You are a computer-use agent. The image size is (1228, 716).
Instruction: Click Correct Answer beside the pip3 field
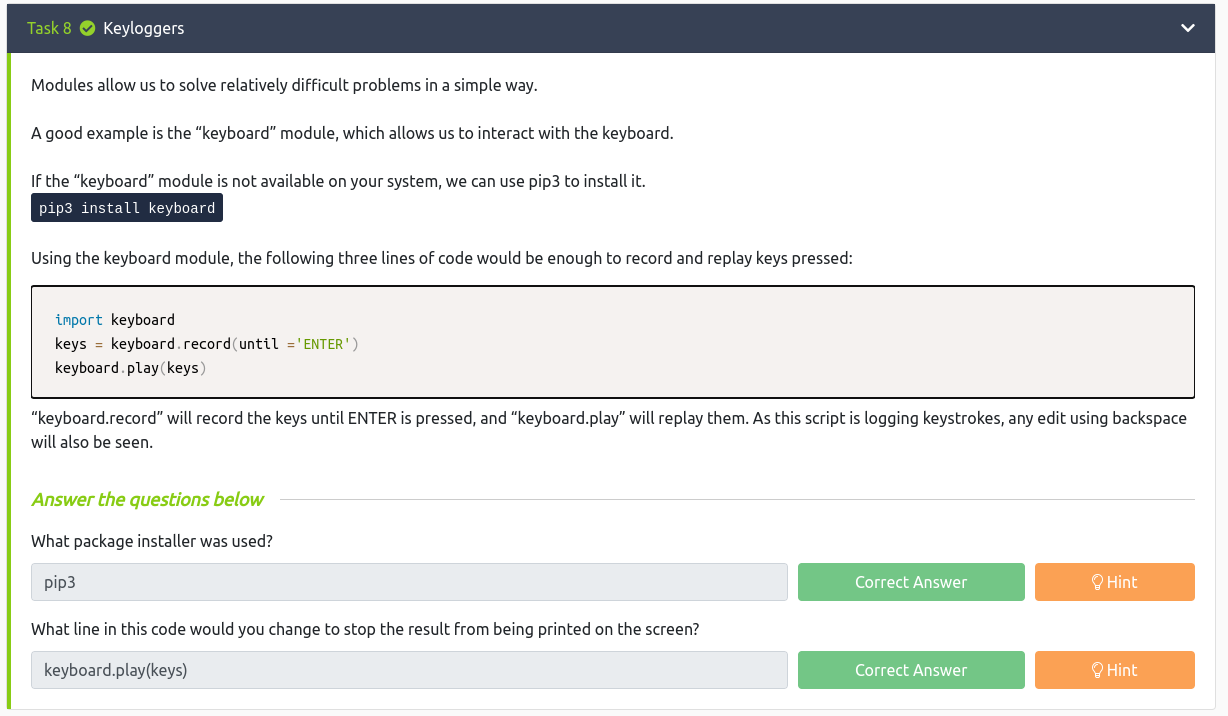(x=910, y=582)
